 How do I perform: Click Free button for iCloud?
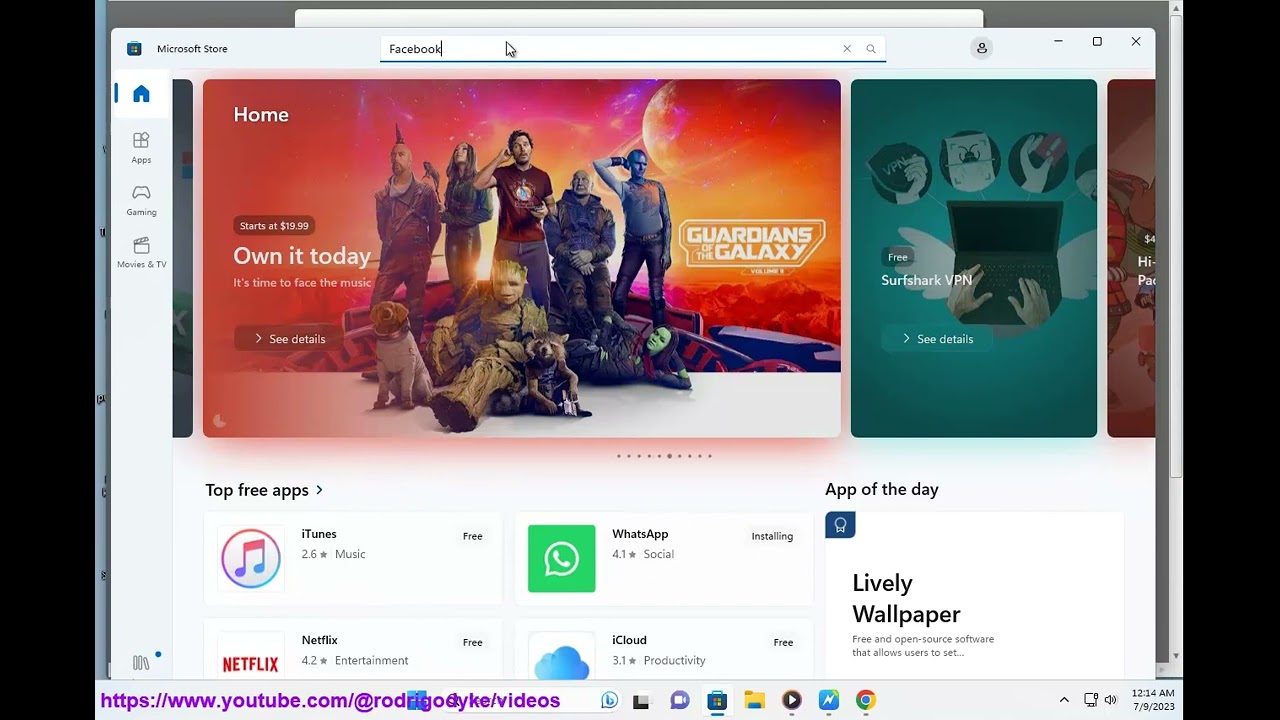[x=783, y=642]
